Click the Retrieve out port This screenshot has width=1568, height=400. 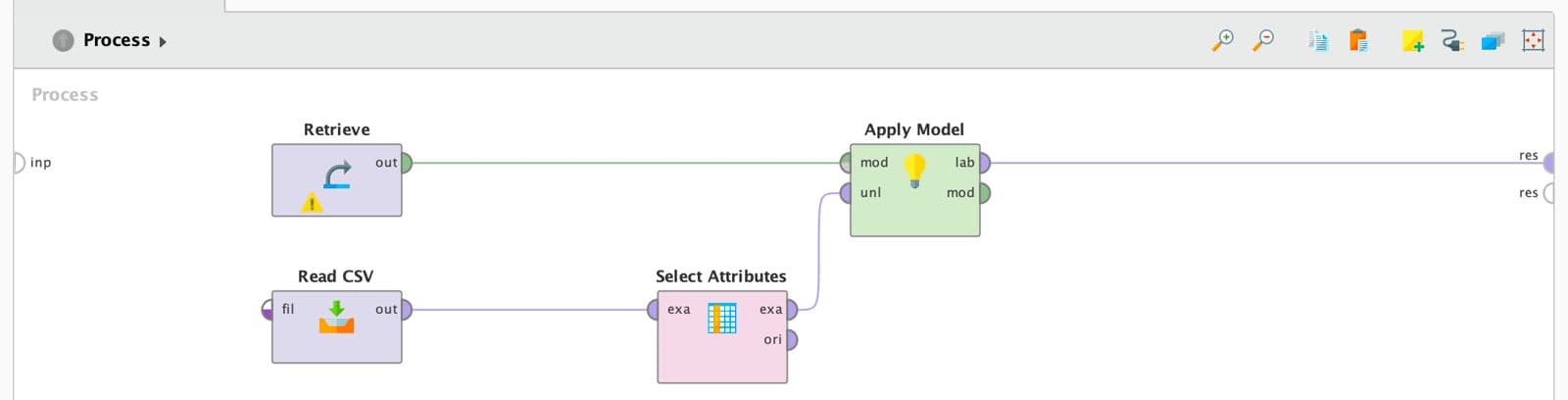click(x=406, y=163)
